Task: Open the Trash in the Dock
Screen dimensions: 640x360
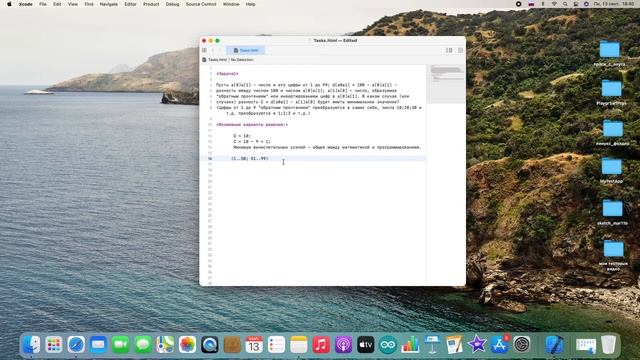Action: coord(608,345)
